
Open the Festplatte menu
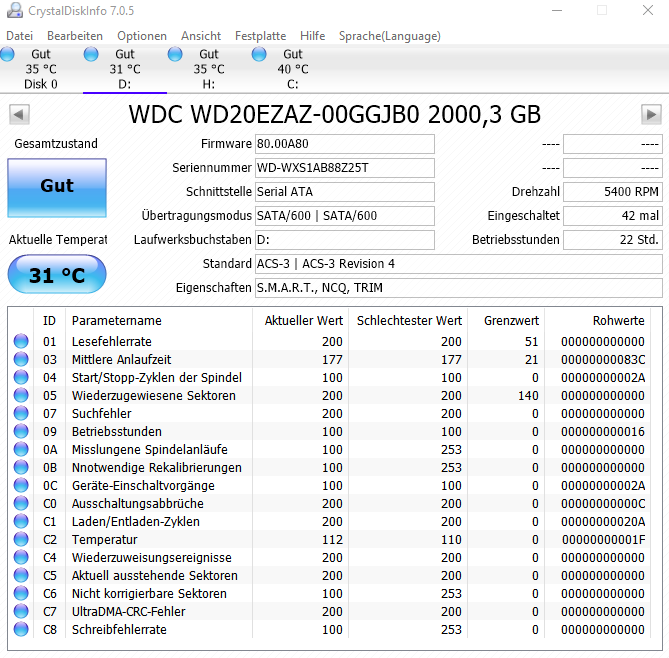tap(260, 36)
